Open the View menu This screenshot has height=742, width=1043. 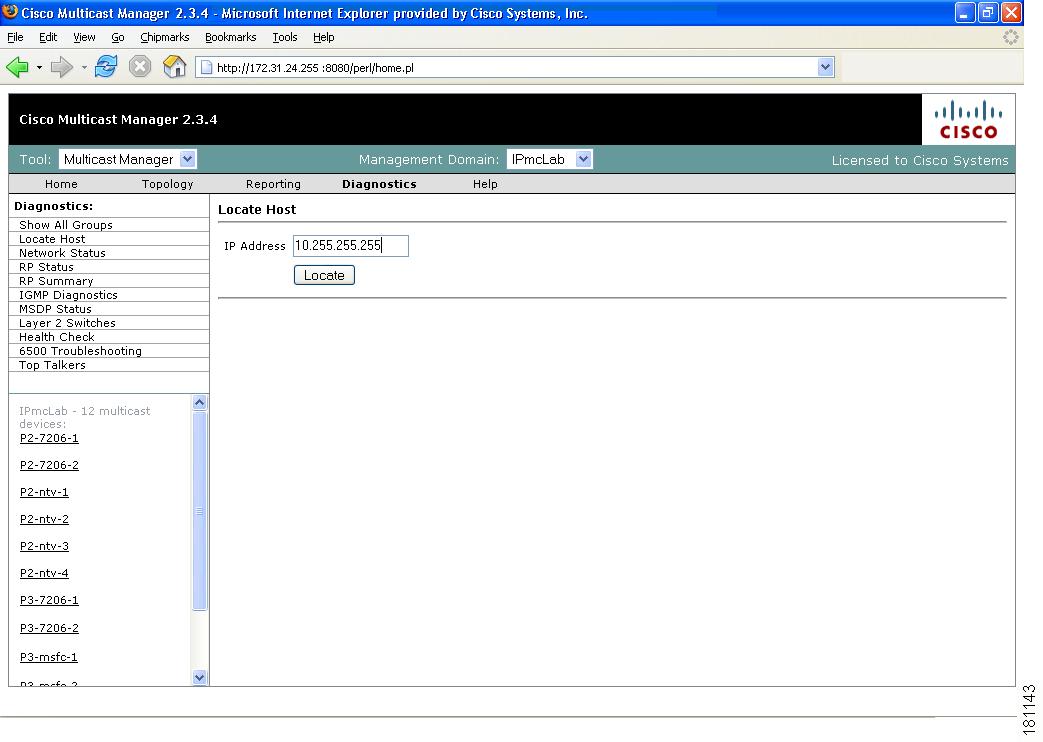point(84,37)
